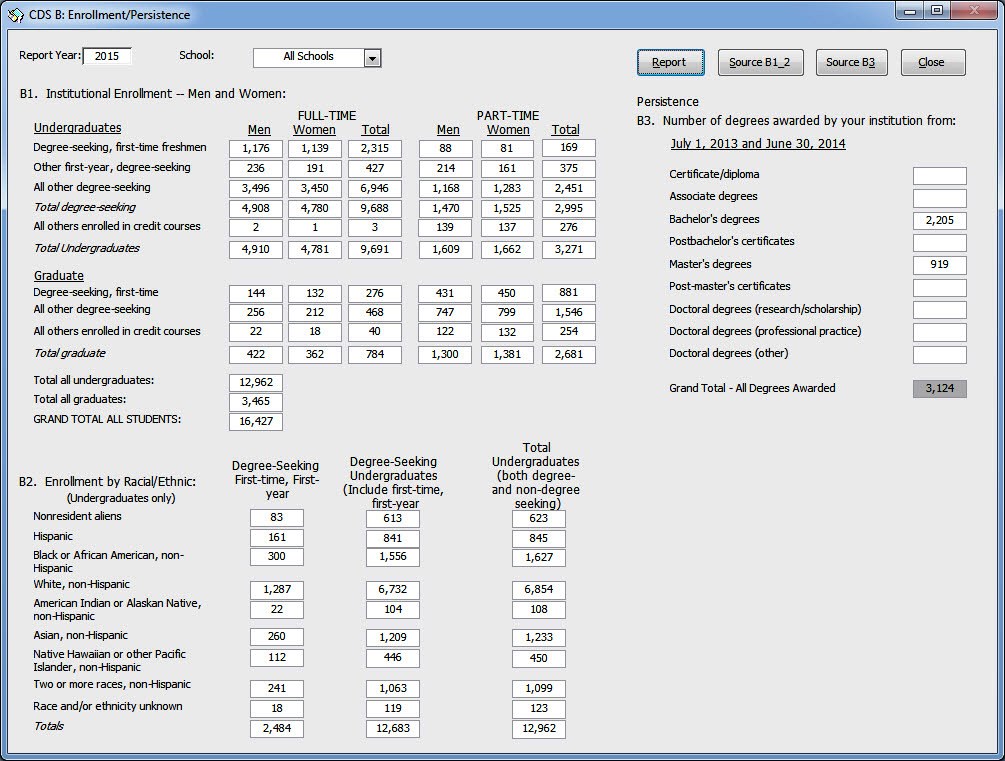The height and width of the screenshot is (761, 1005).
Task: Select the Report Year field showing 2015
Action: [x=107, y=56]
